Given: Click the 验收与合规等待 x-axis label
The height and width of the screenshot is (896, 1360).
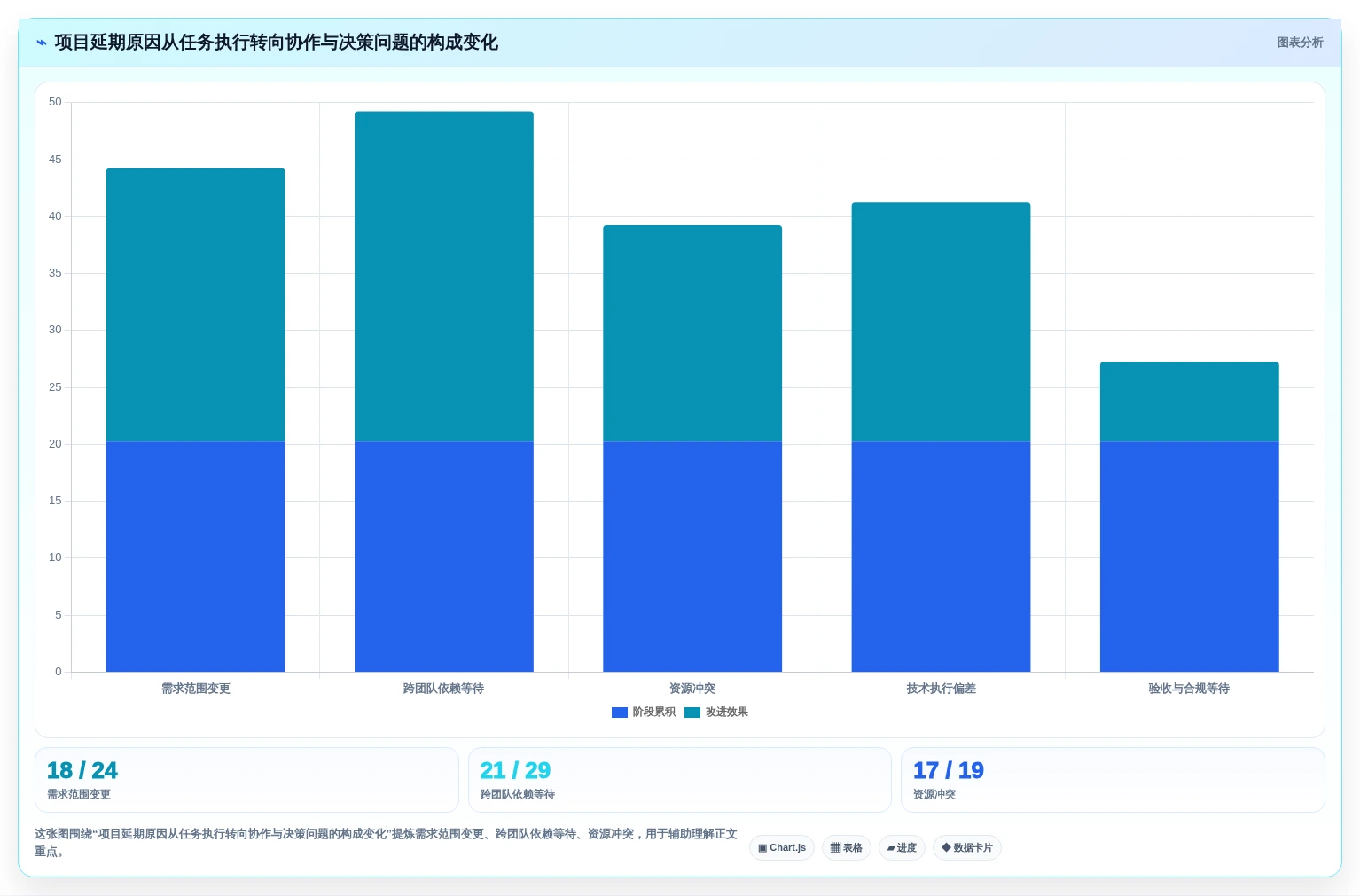Looking at the screenshot, I should 1190,689.
